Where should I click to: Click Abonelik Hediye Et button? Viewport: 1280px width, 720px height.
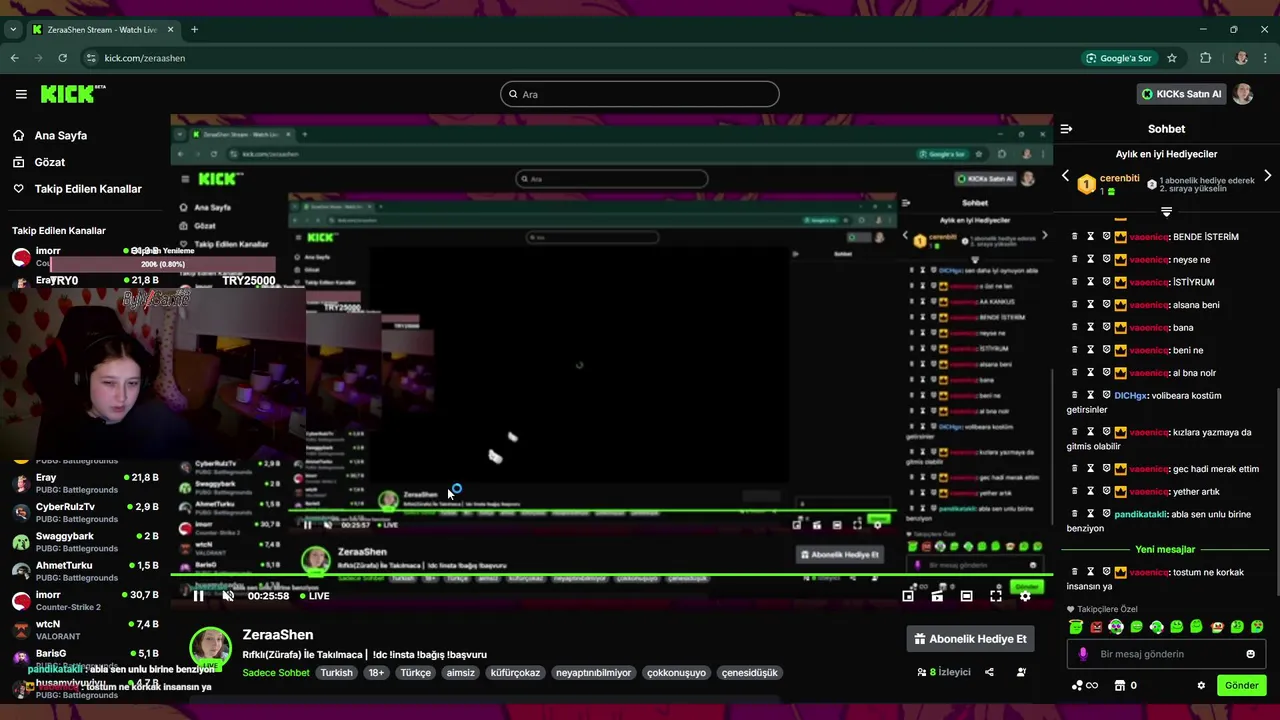pos(970,639)
